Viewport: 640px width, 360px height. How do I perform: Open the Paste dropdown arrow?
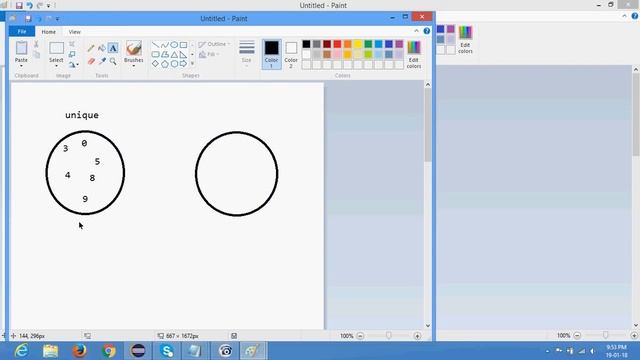coord(21,66)
